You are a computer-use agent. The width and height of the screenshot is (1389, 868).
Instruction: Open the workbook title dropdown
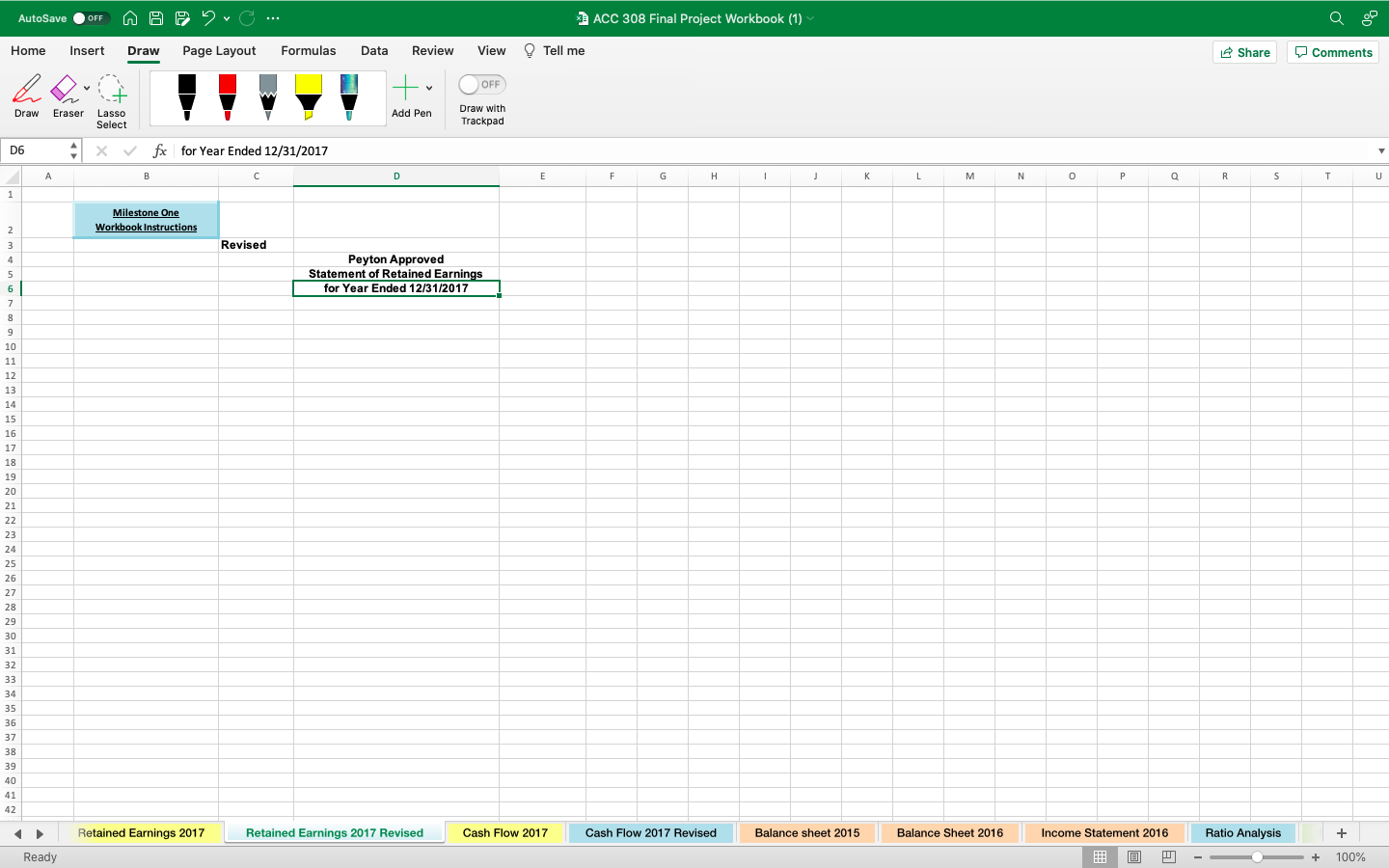pos(811,17)
